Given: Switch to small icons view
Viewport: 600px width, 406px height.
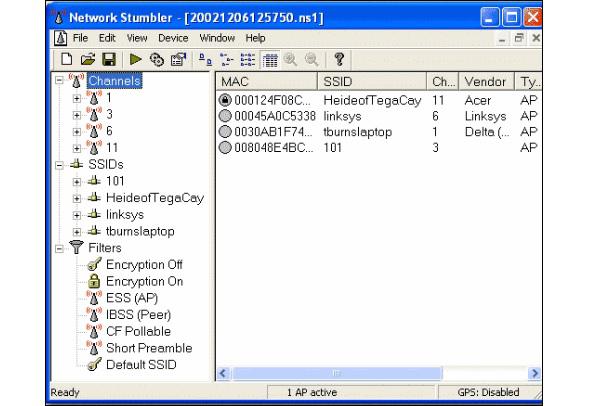Looking at the screenshot, I should click(227, 60).
